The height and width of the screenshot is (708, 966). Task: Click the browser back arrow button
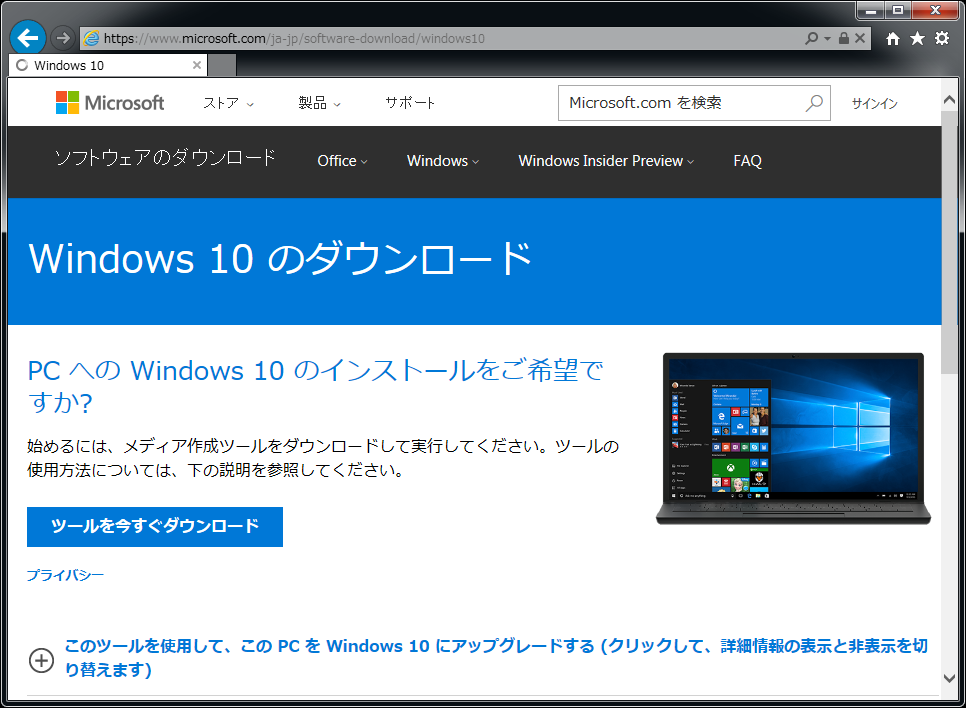click(27, 38)
